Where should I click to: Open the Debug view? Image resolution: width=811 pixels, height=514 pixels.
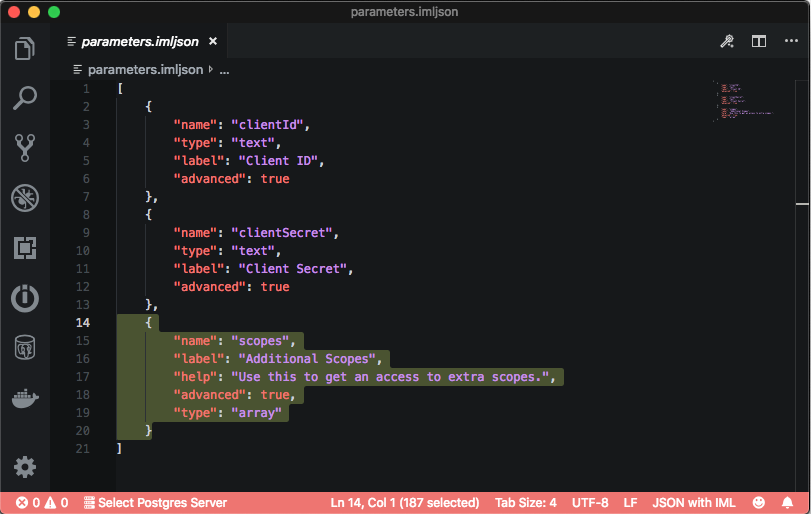[x=25, y=198]
